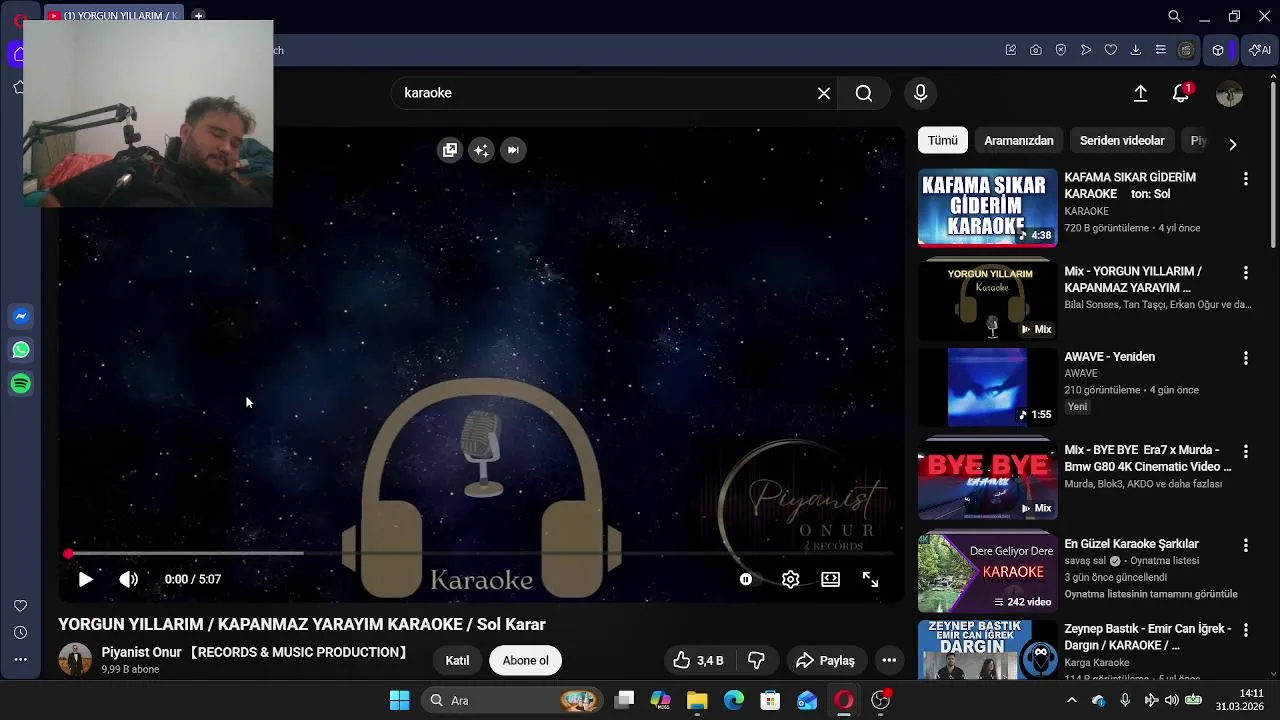
Task: Open options for KAFAMA SIKAR GİDERİM video
Action: (1245, 179)
